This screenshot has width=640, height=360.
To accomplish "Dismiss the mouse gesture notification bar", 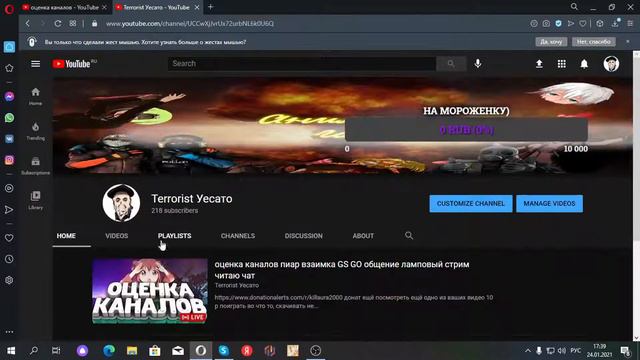I will click(x=628, y=42).
